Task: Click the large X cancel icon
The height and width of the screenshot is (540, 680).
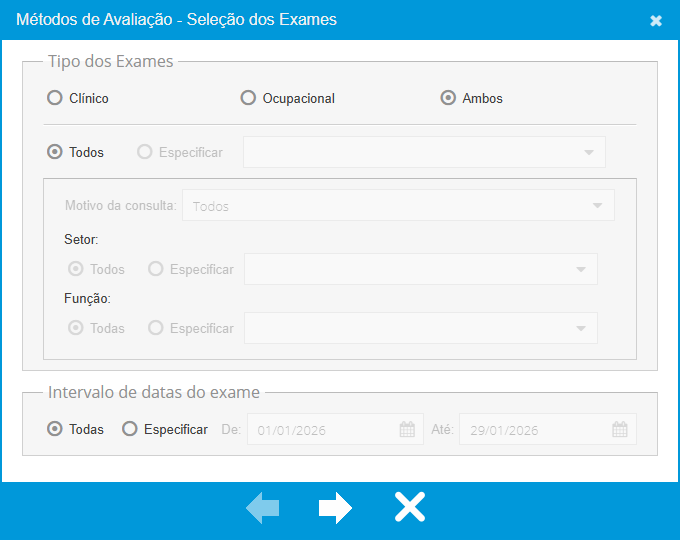Action: tap(409, 508)
